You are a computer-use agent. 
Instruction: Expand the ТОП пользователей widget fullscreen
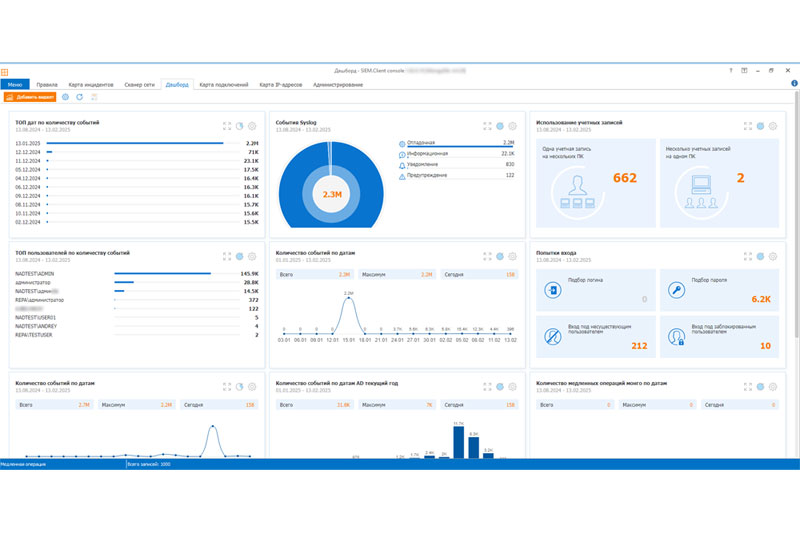pos(227,257)
